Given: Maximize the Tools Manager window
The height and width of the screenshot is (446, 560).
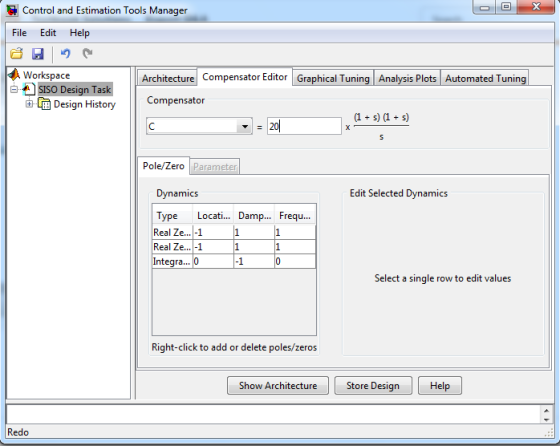Looking at the screenshot, I should [x=506, y=7].
